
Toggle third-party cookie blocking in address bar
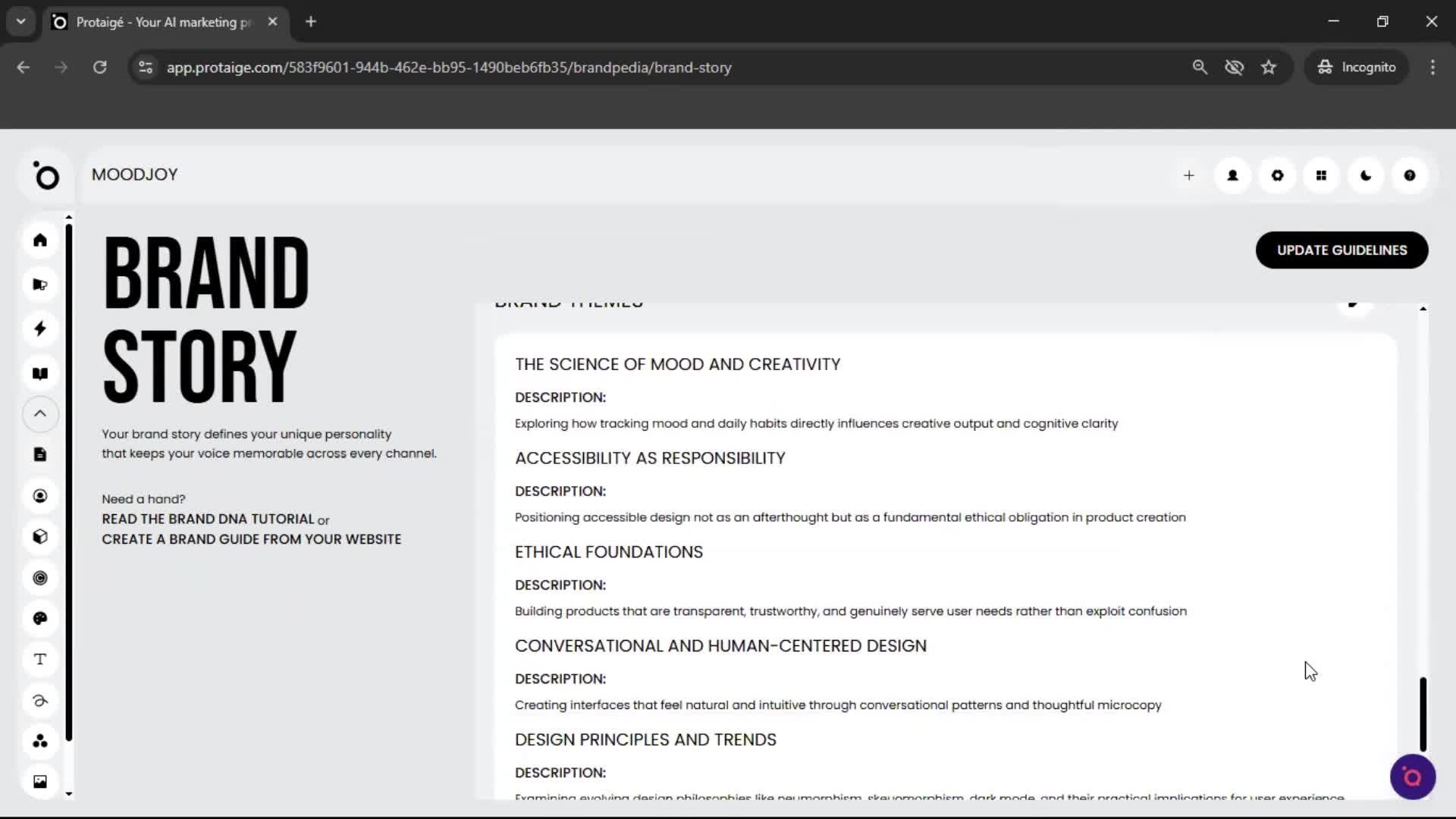pyautogui.click(x=1235, y=67)
